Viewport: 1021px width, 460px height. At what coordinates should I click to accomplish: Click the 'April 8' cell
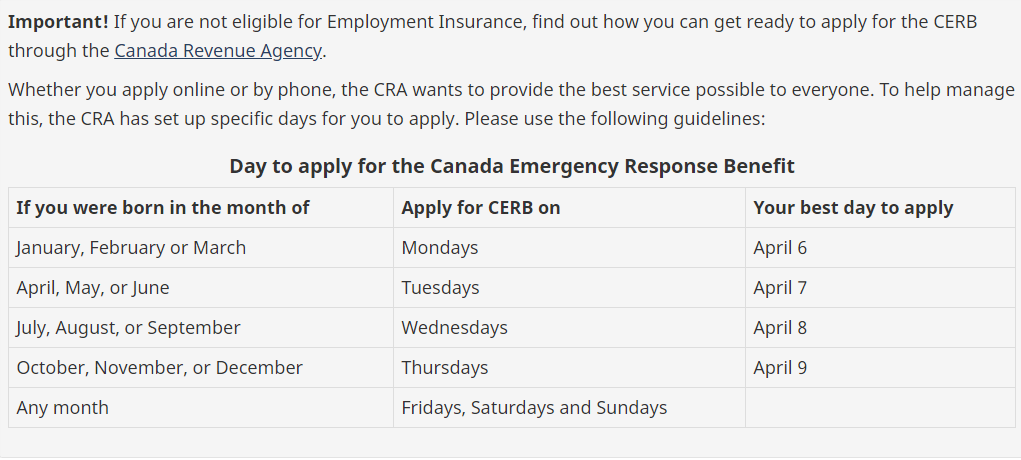pyautogui.click(x=880, y=328)
